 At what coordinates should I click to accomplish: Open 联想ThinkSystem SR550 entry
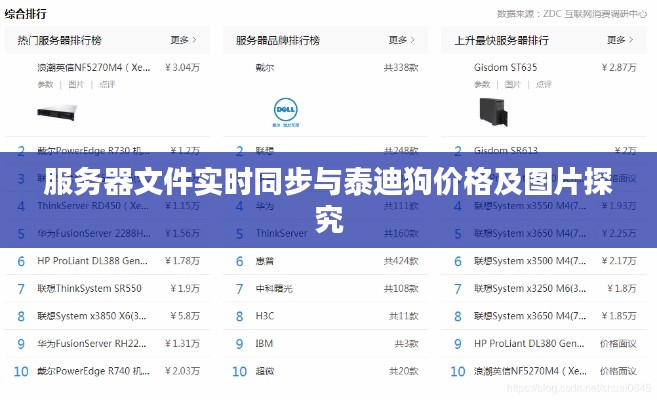pos(89,289)
